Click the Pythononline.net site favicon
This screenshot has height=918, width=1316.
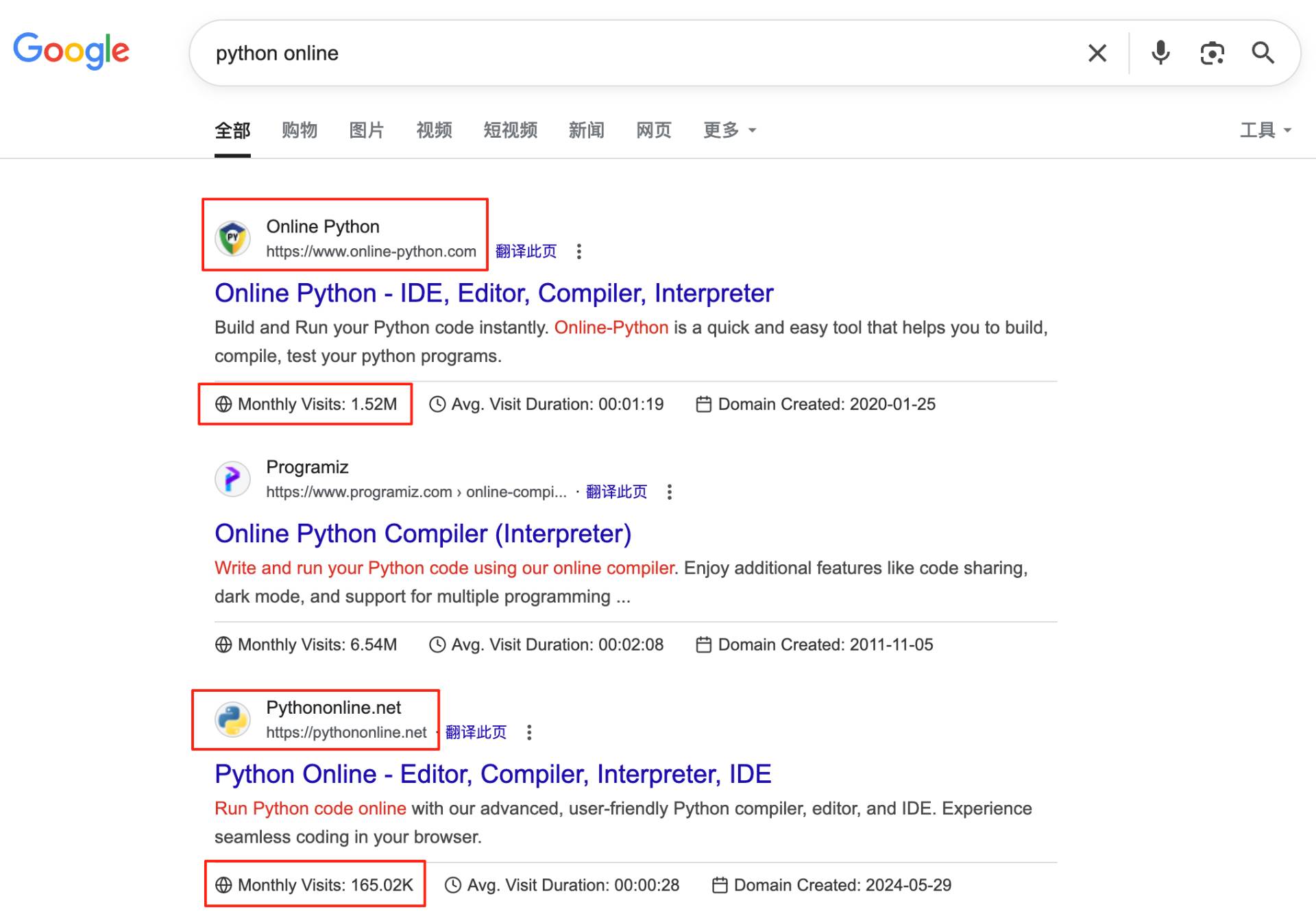point(232,719)
